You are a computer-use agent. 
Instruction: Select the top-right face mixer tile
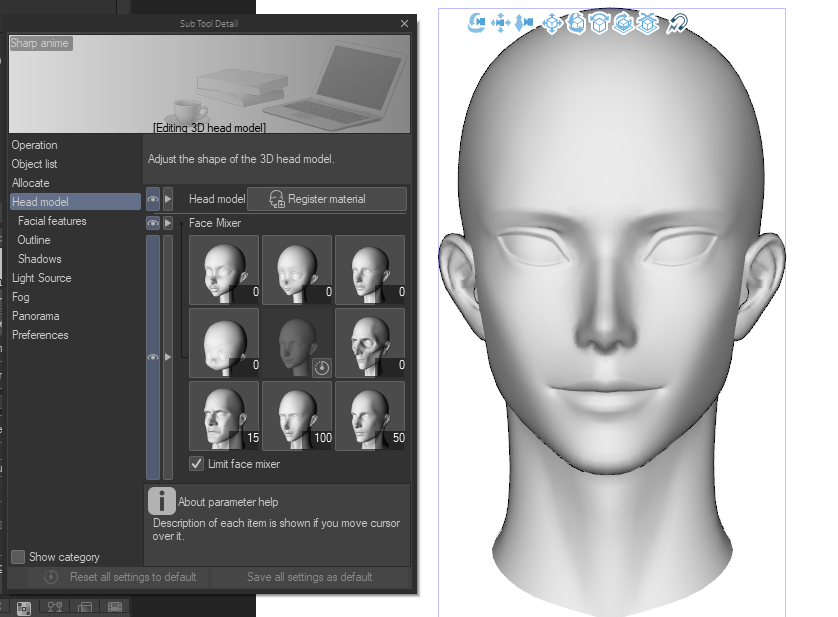coord(370,270)
